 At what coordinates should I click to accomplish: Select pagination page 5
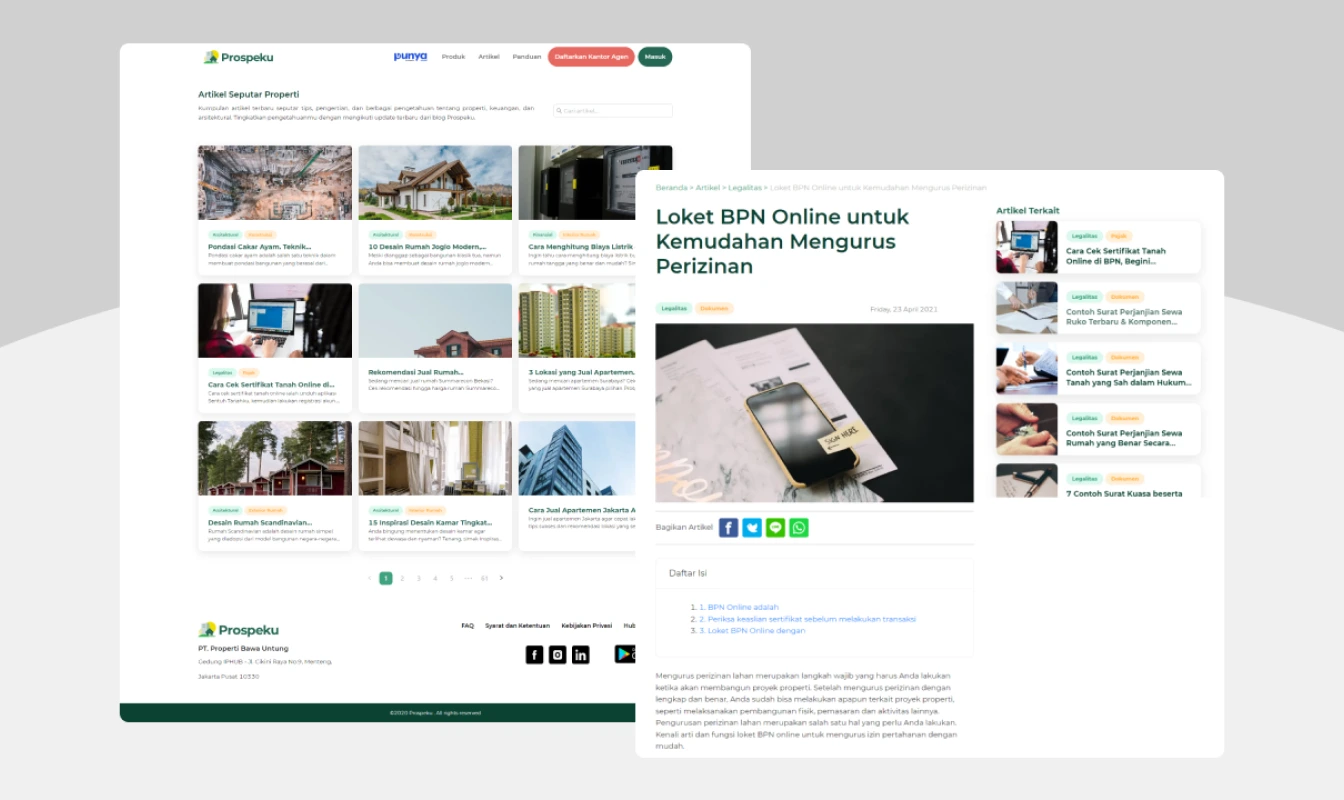pos(451,578)
